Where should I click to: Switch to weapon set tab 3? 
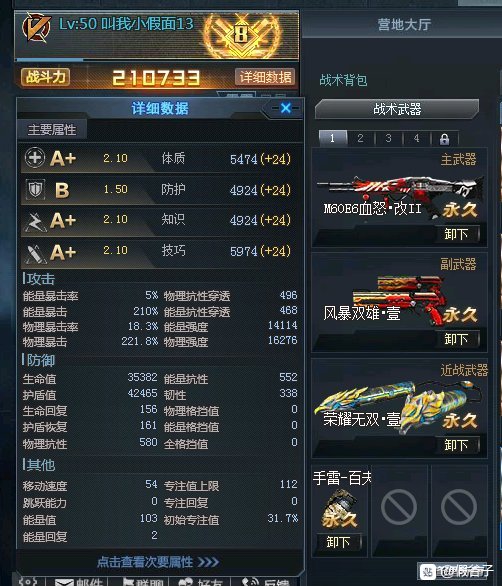tap(388, 139)
